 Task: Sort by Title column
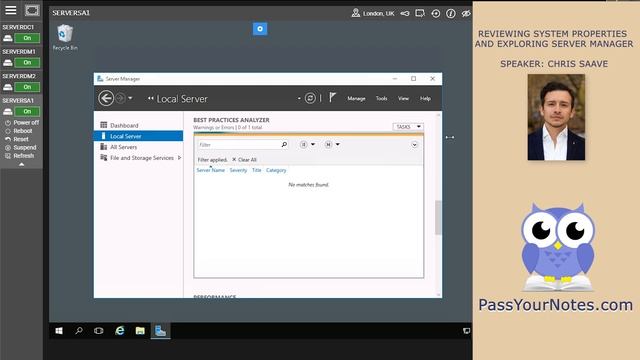[x=256, y=170]
